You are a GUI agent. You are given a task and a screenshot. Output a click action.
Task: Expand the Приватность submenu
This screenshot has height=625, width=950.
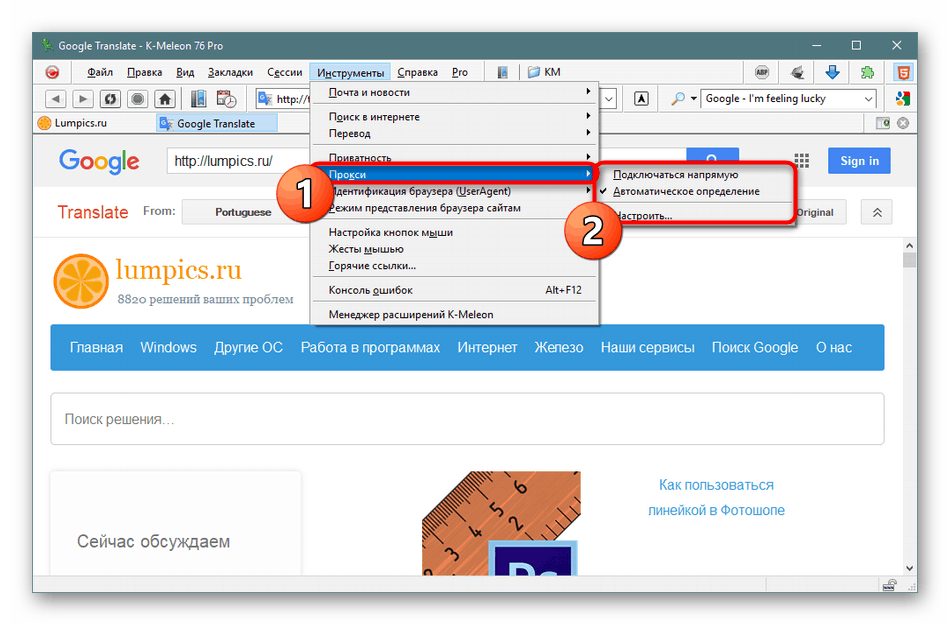pyautogui.click(x=454, y=156)
